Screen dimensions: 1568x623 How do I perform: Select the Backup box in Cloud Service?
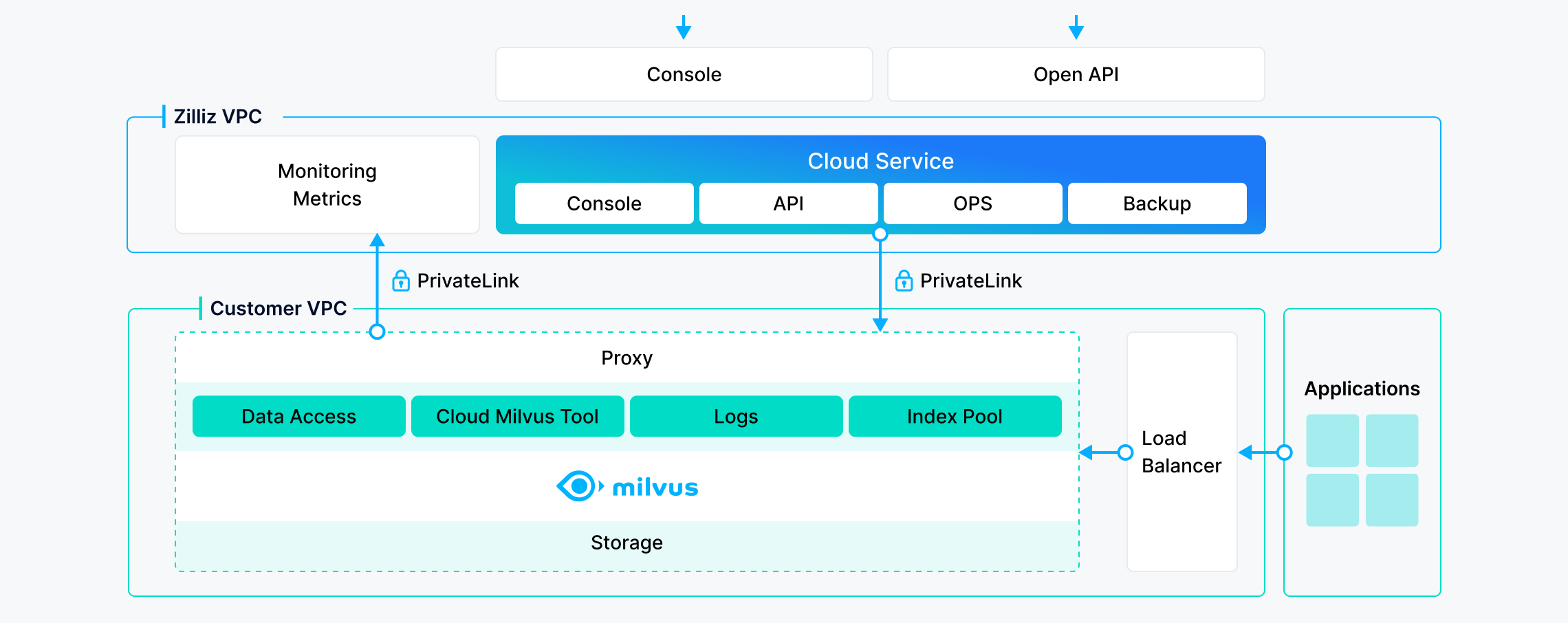(1157, 204)
